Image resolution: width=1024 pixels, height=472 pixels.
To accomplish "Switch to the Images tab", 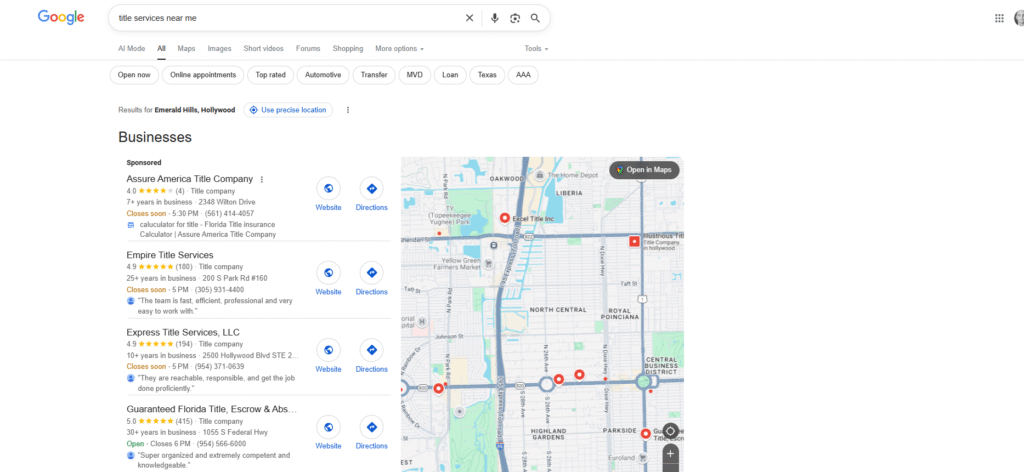I will click(x=219, y=48).
